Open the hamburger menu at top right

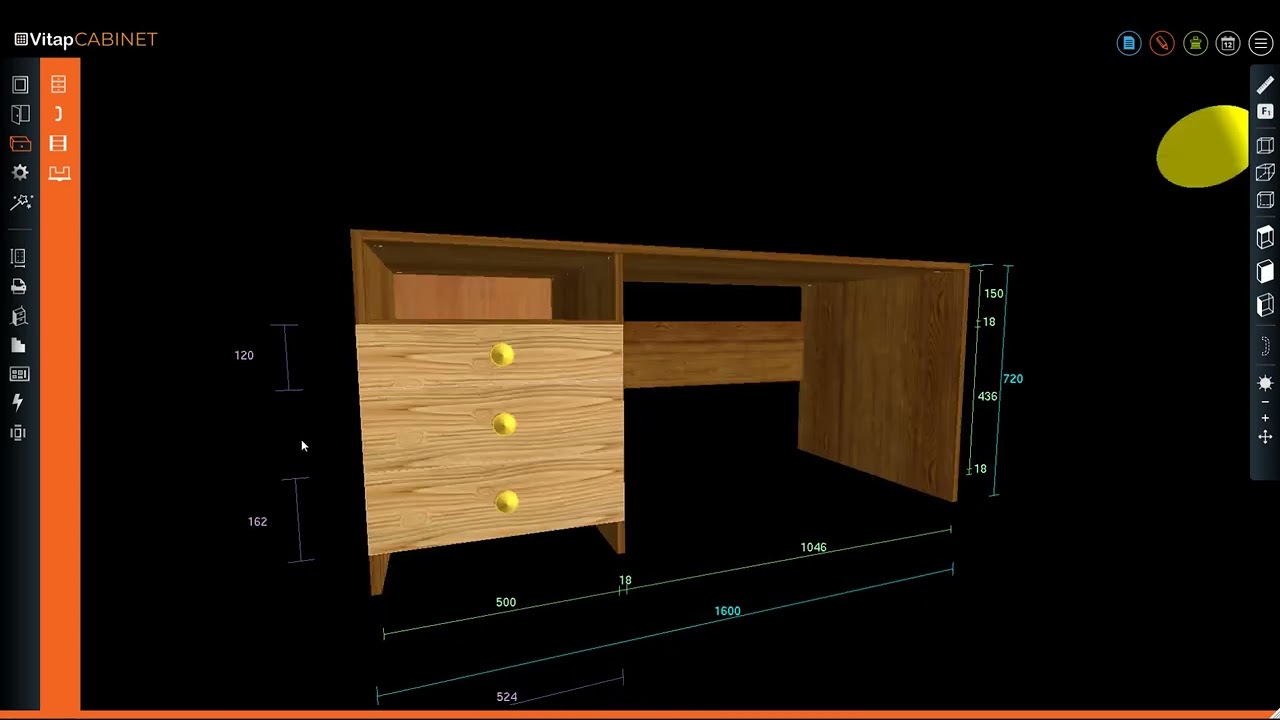pyautogui.click(x=1261, y=43)
